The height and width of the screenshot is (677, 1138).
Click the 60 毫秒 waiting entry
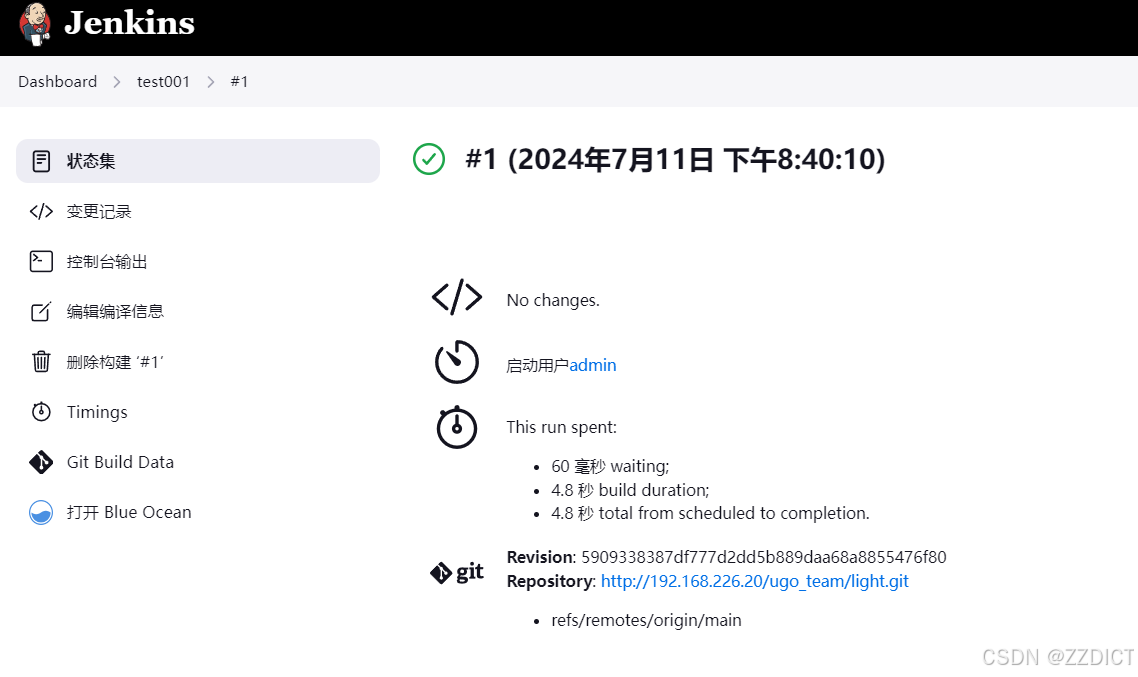pos(610,467)
